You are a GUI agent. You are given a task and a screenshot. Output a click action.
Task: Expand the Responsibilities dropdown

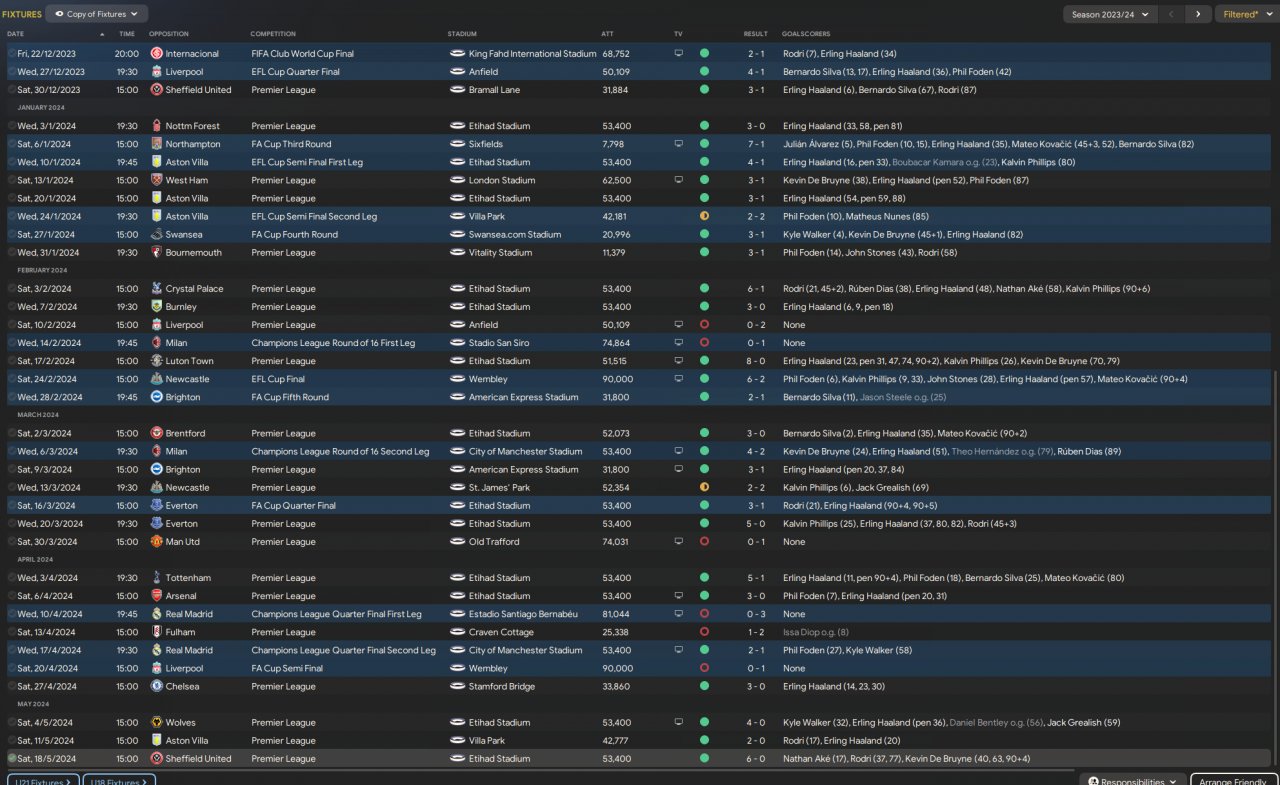[x=1133, y=781]
